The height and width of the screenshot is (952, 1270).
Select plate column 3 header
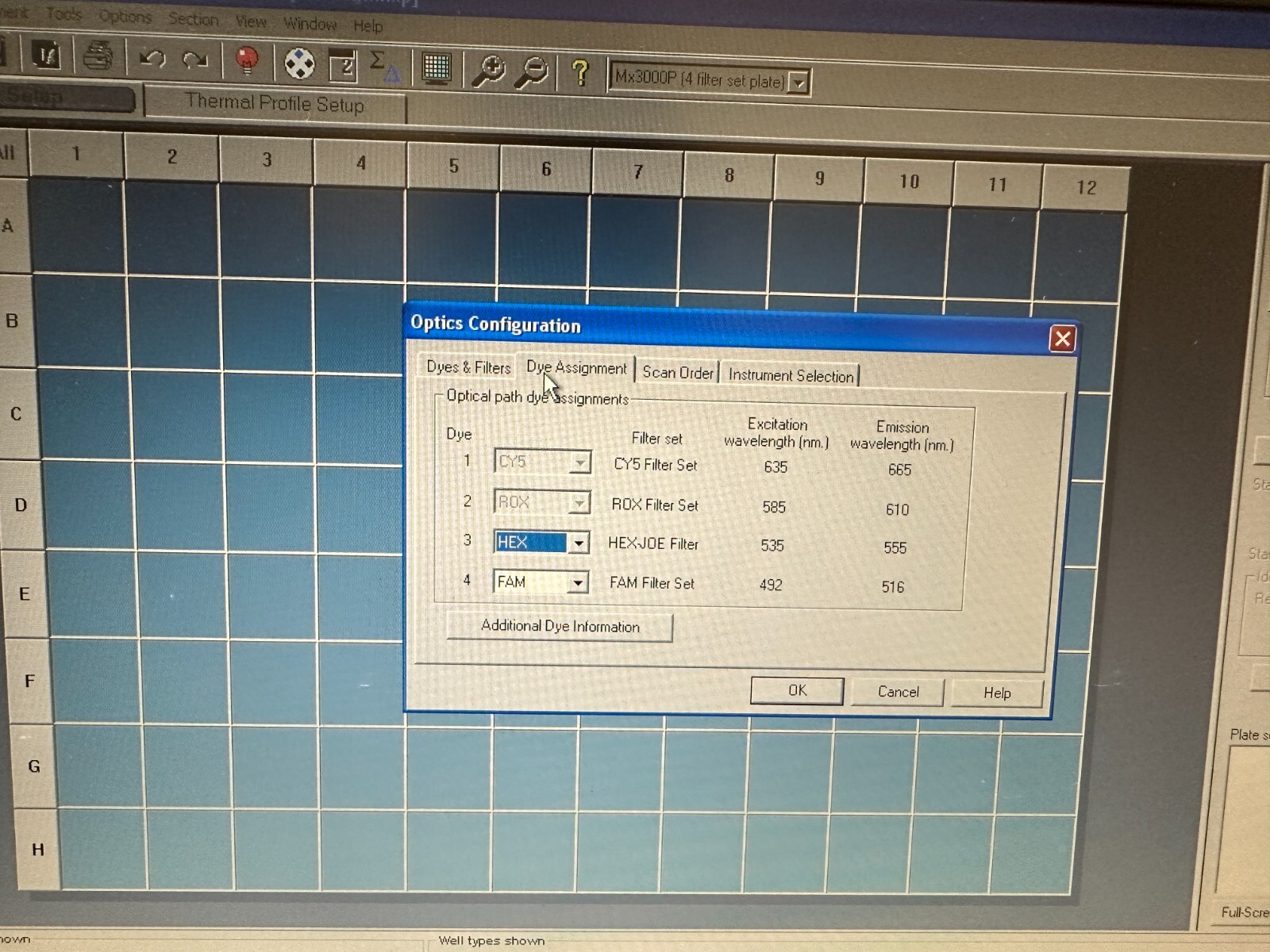pos(267,160)
